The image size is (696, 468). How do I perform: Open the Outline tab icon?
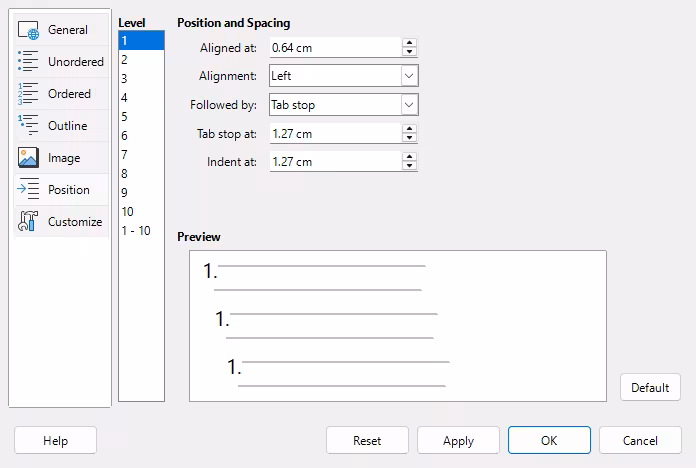coord(28,125)
